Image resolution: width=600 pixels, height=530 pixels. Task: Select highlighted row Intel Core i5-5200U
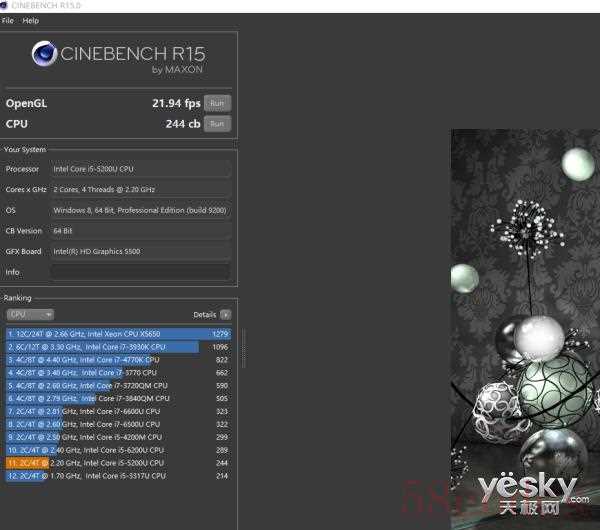point(118,463)
